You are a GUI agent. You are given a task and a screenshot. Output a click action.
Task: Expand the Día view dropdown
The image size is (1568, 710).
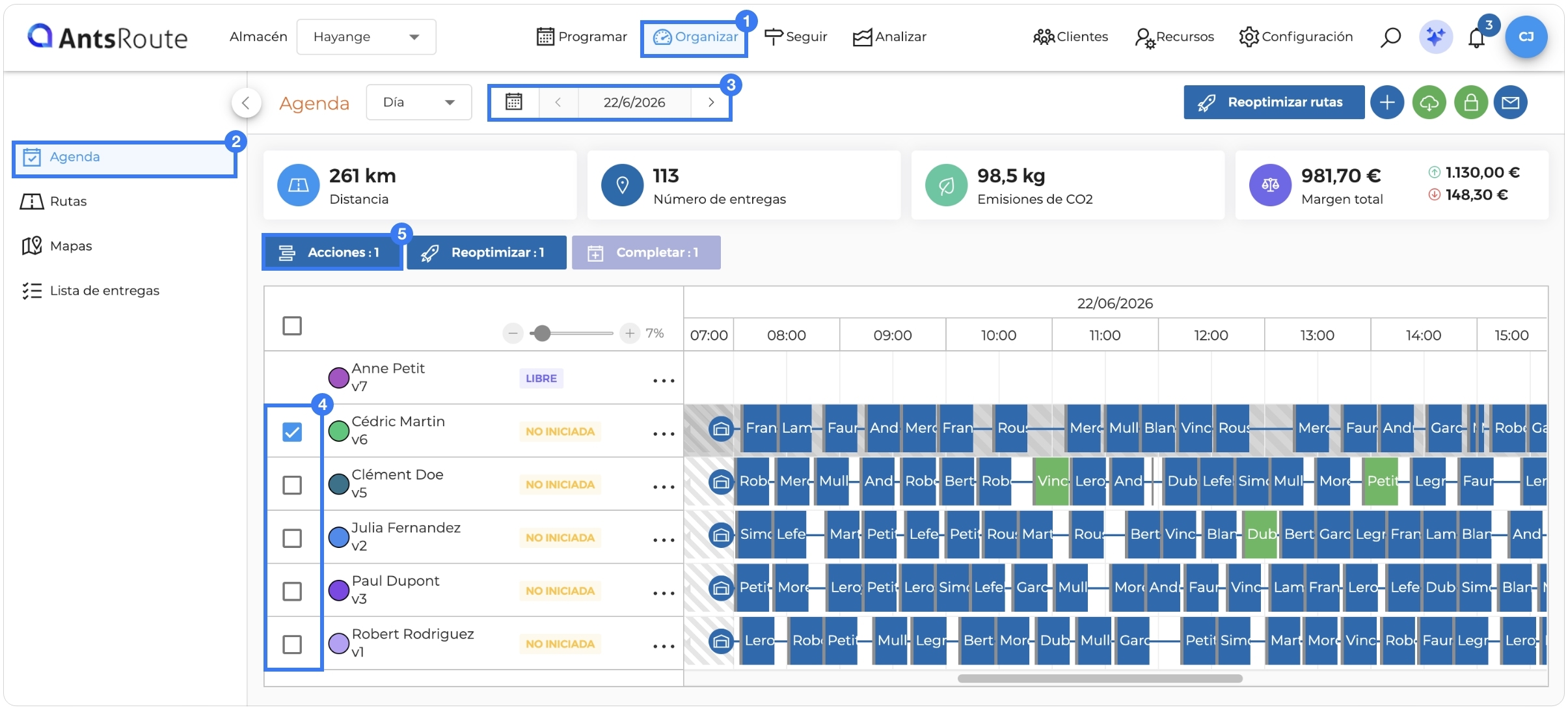click(x=419, y=102)
